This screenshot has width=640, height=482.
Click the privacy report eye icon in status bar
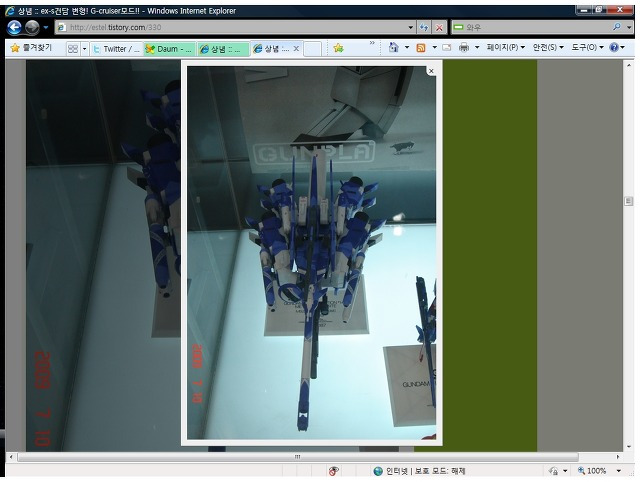coord(333,471)
